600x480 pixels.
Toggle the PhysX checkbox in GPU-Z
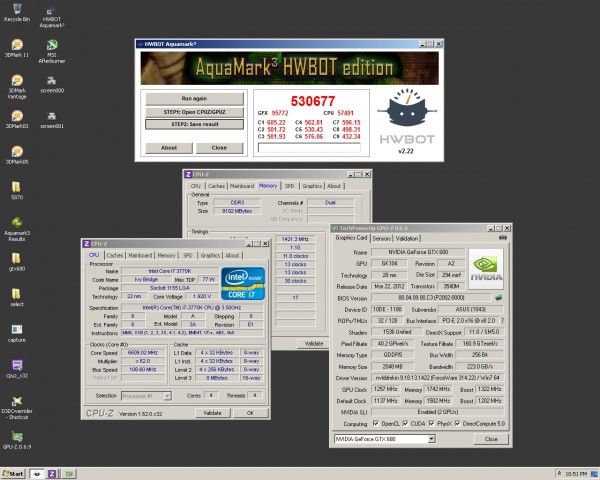432,423
